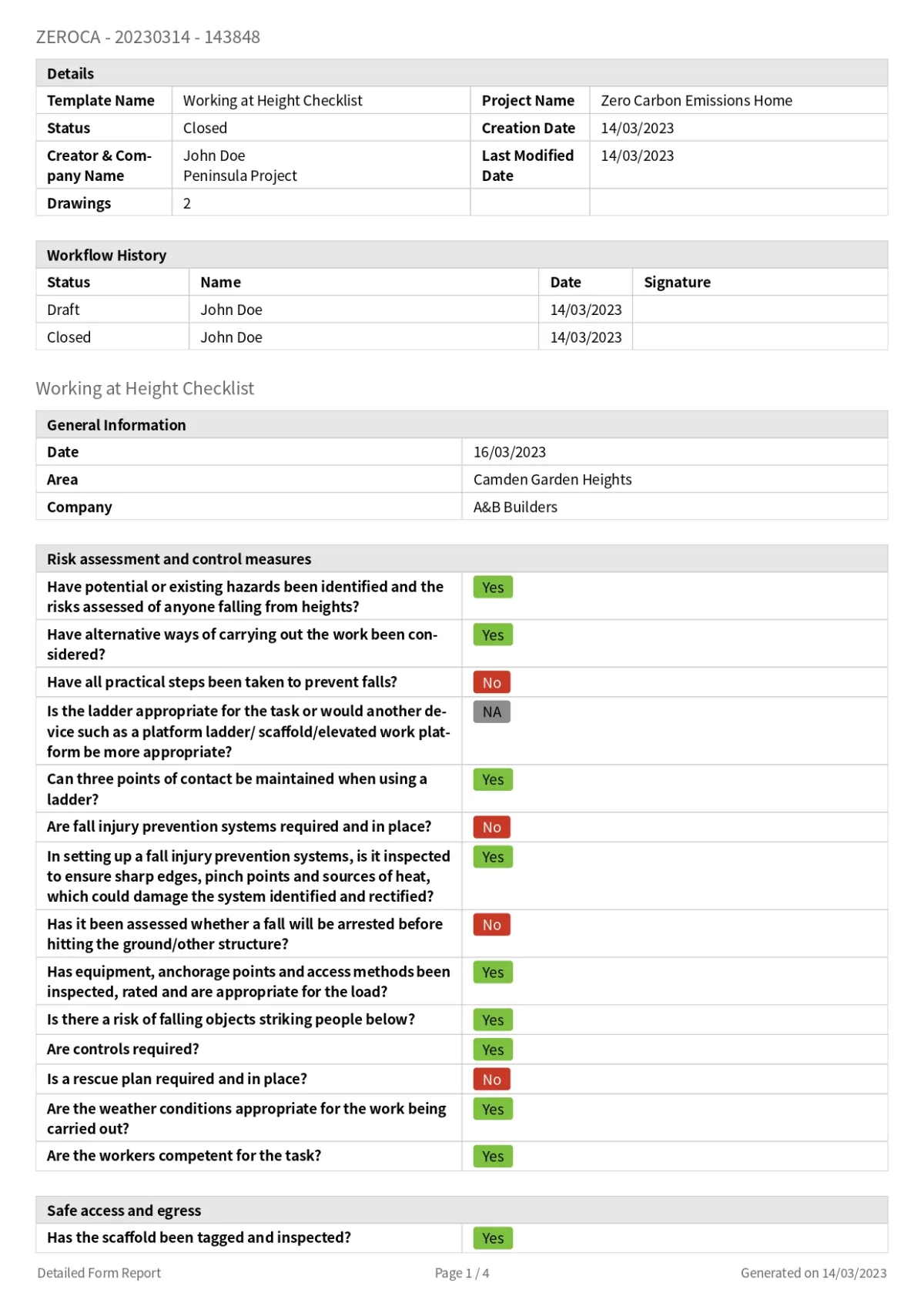Click the Working at Height Checklist template name

coord(273,101)
